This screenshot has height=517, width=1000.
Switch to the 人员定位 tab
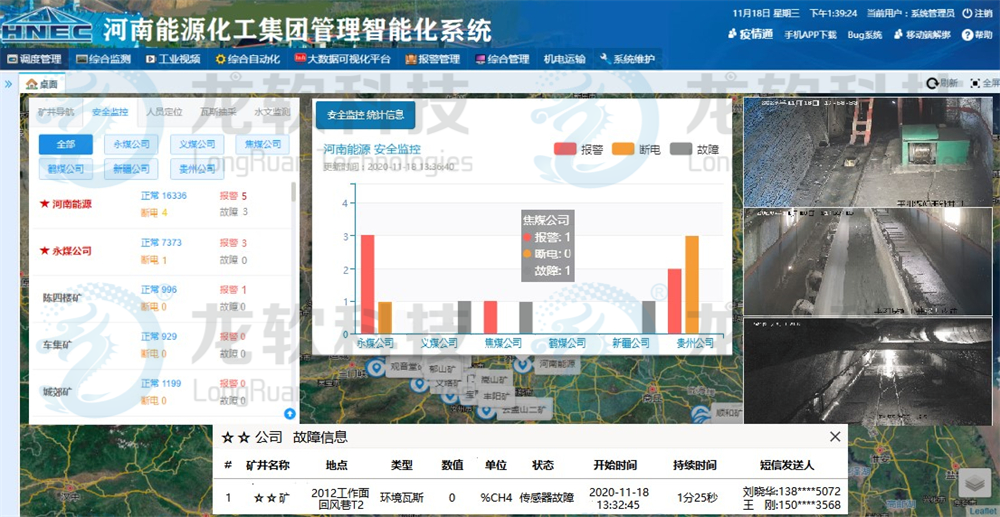(x=164, y=112)
